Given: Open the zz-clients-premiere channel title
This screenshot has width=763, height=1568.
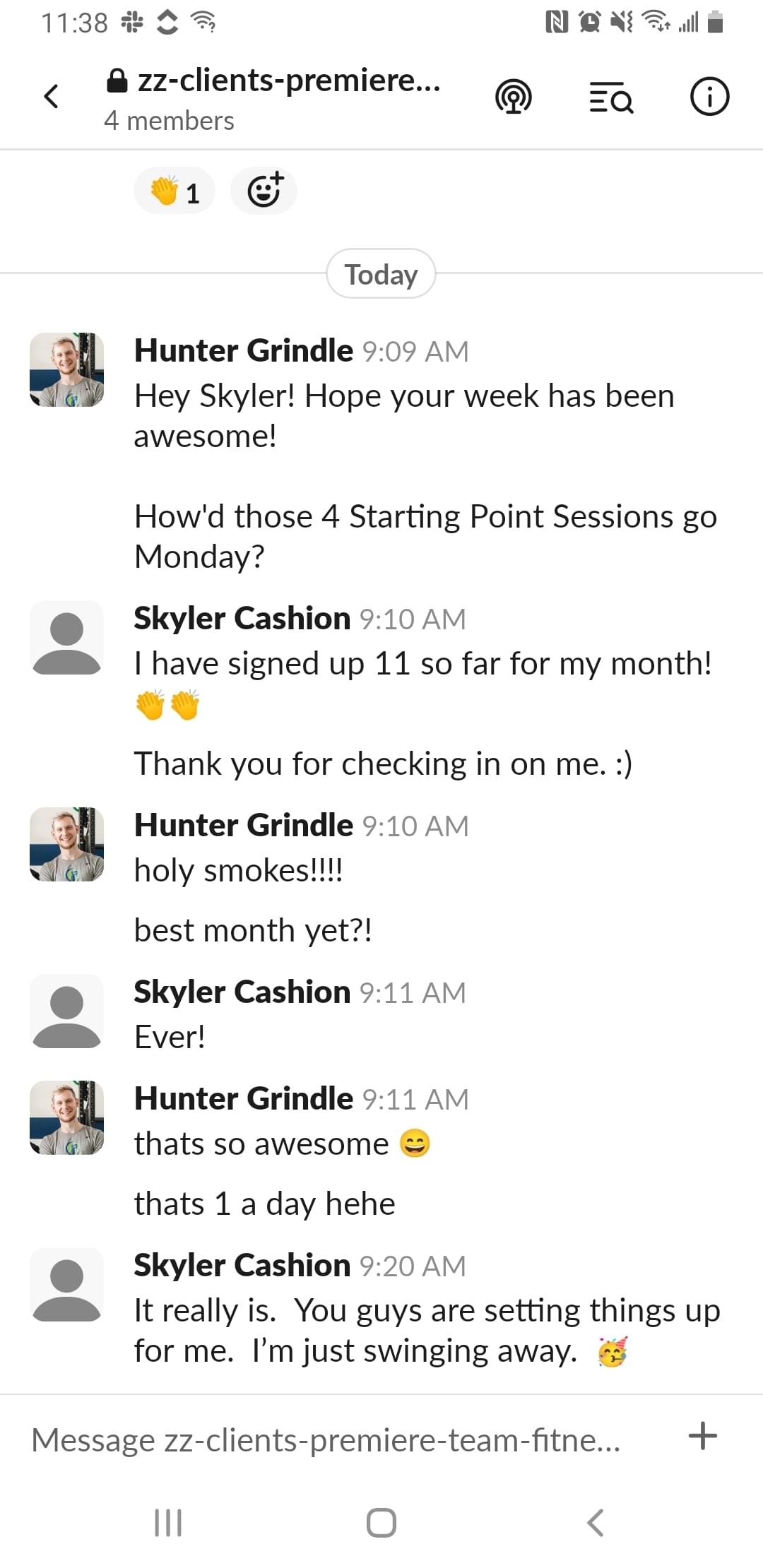Looking at the screenshot, I should pos(274,81).
